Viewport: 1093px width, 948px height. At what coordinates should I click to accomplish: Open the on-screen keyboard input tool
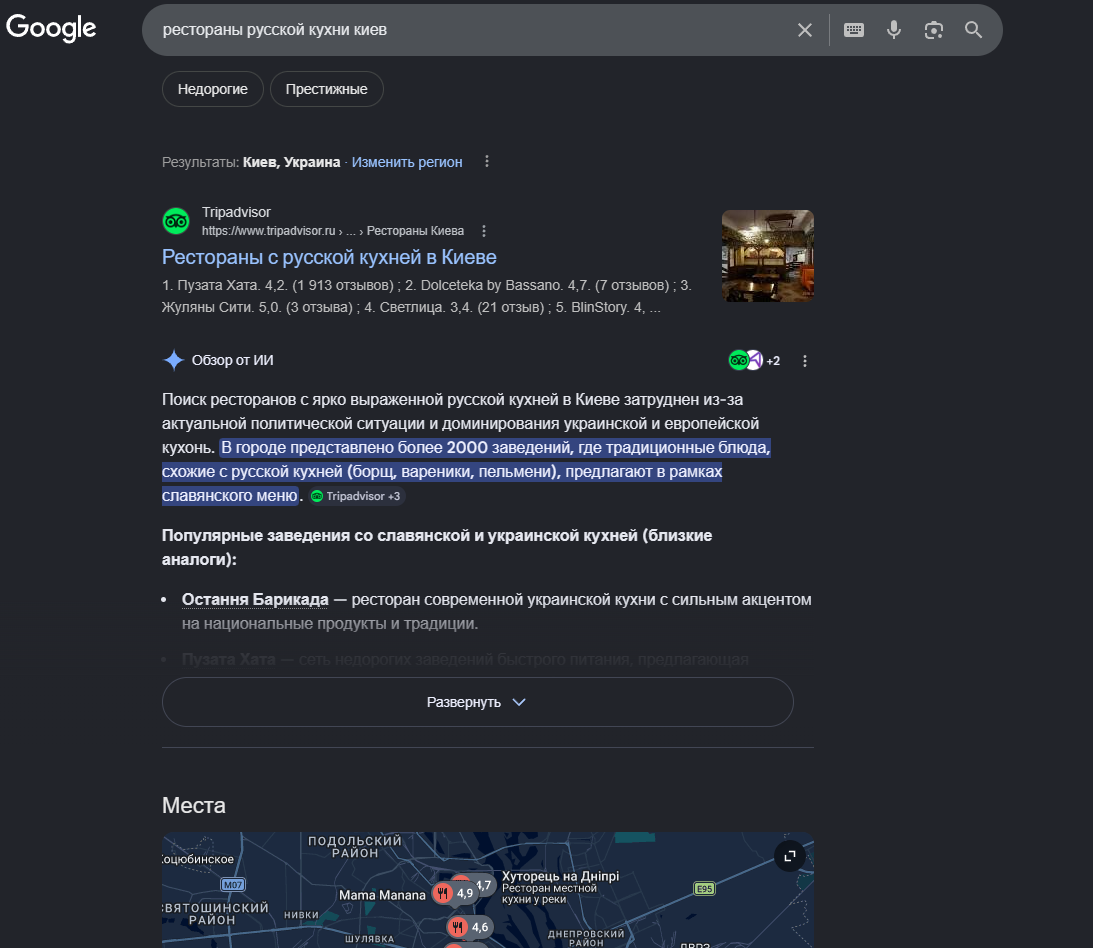tap(853, 30)
